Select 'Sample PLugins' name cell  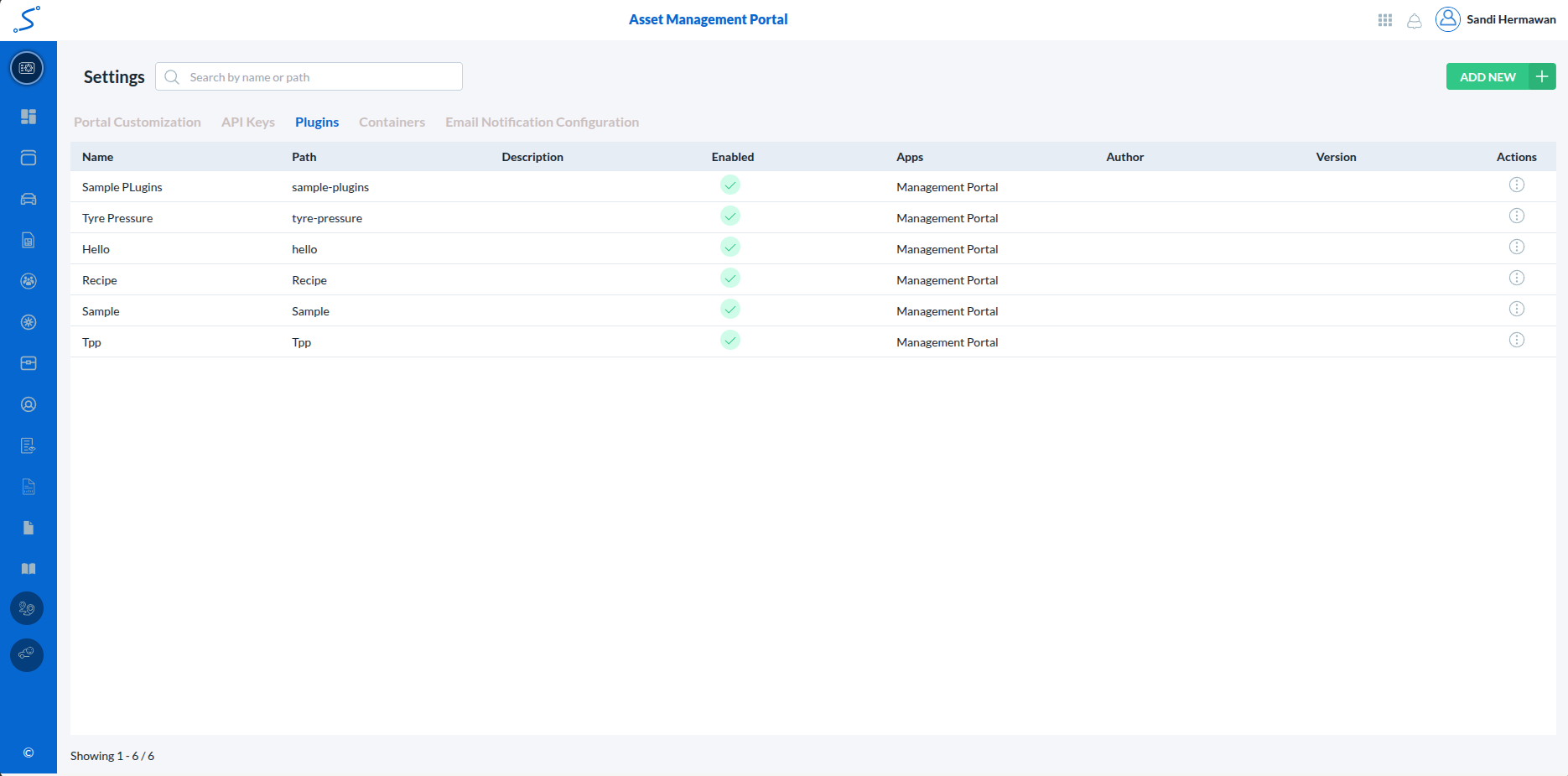pyautogui.click(x=122, y=187)
